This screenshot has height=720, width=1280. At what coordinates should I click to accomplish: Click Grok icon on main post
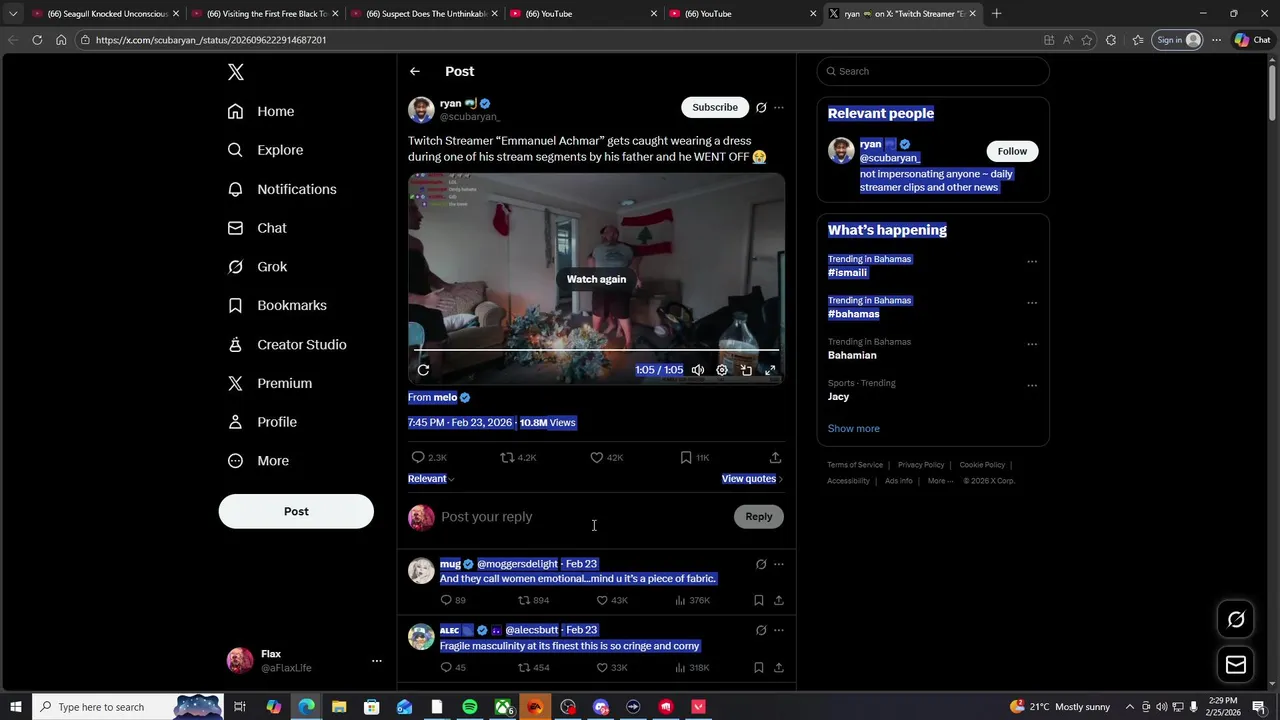761,107
